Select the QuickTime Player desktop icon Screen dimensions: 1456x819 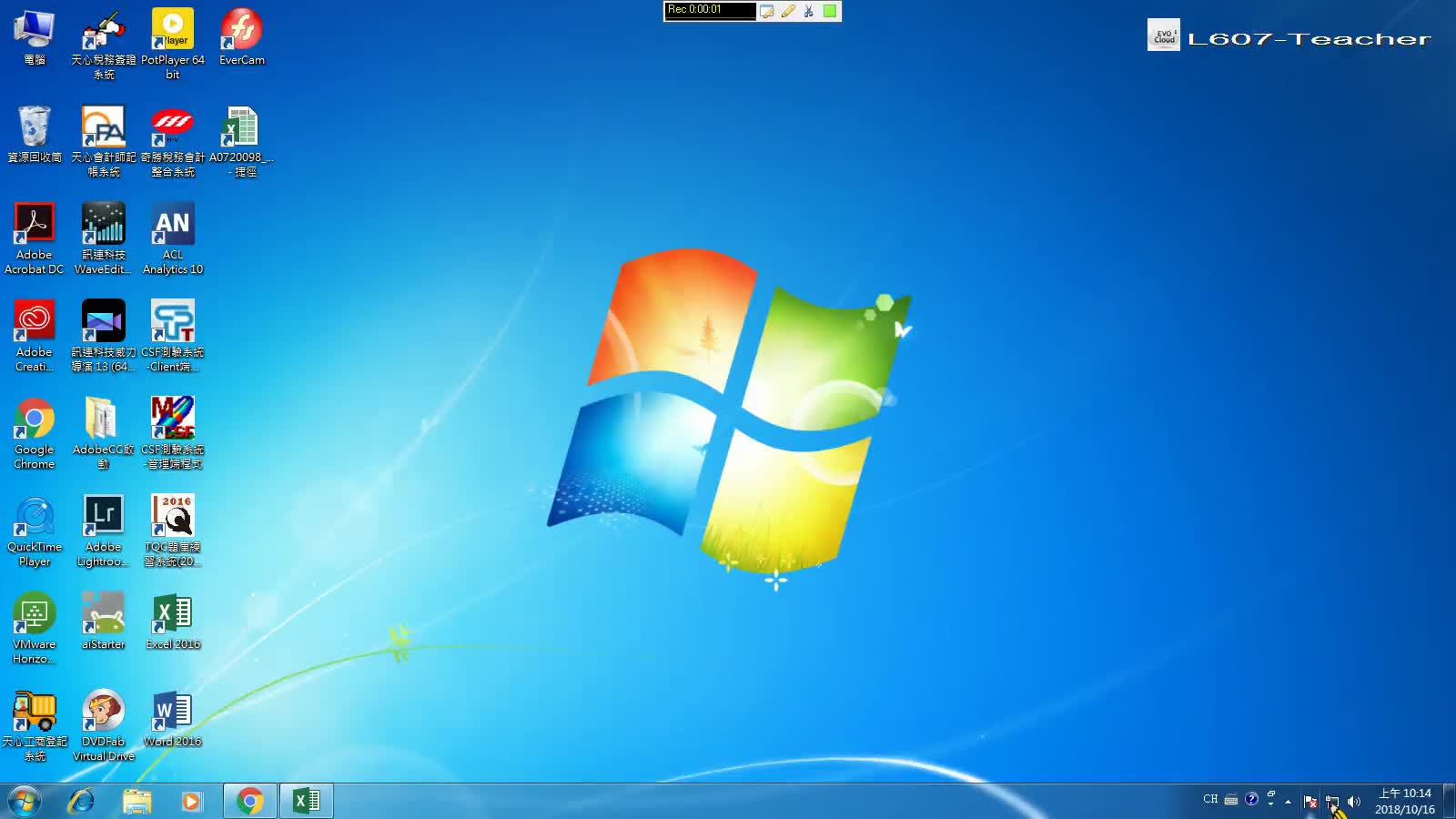pyautogui.click(x=35, y=531)
